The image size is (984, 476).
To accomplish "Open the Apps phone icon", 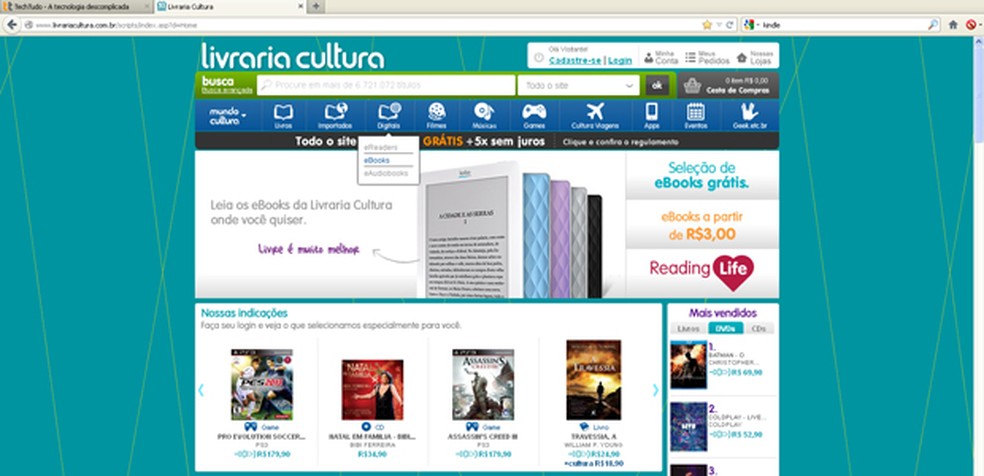I will click(x=651, y=112).
